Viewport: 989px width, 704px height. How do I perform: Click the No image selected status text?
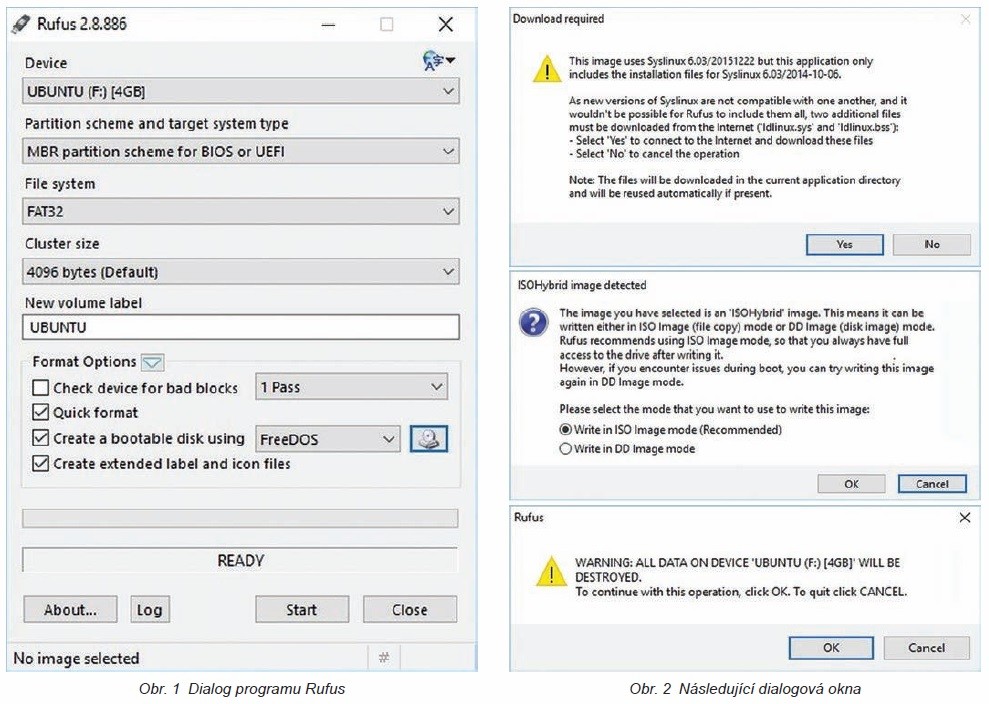(x=76, y=658)
